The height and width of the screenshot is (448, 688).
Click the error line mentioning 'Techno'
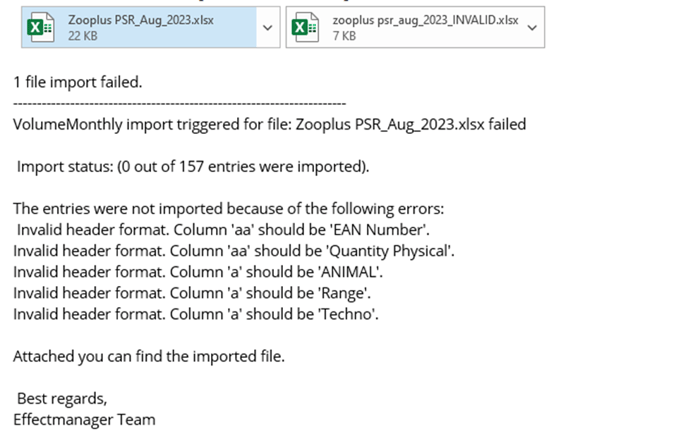(196, 314)
